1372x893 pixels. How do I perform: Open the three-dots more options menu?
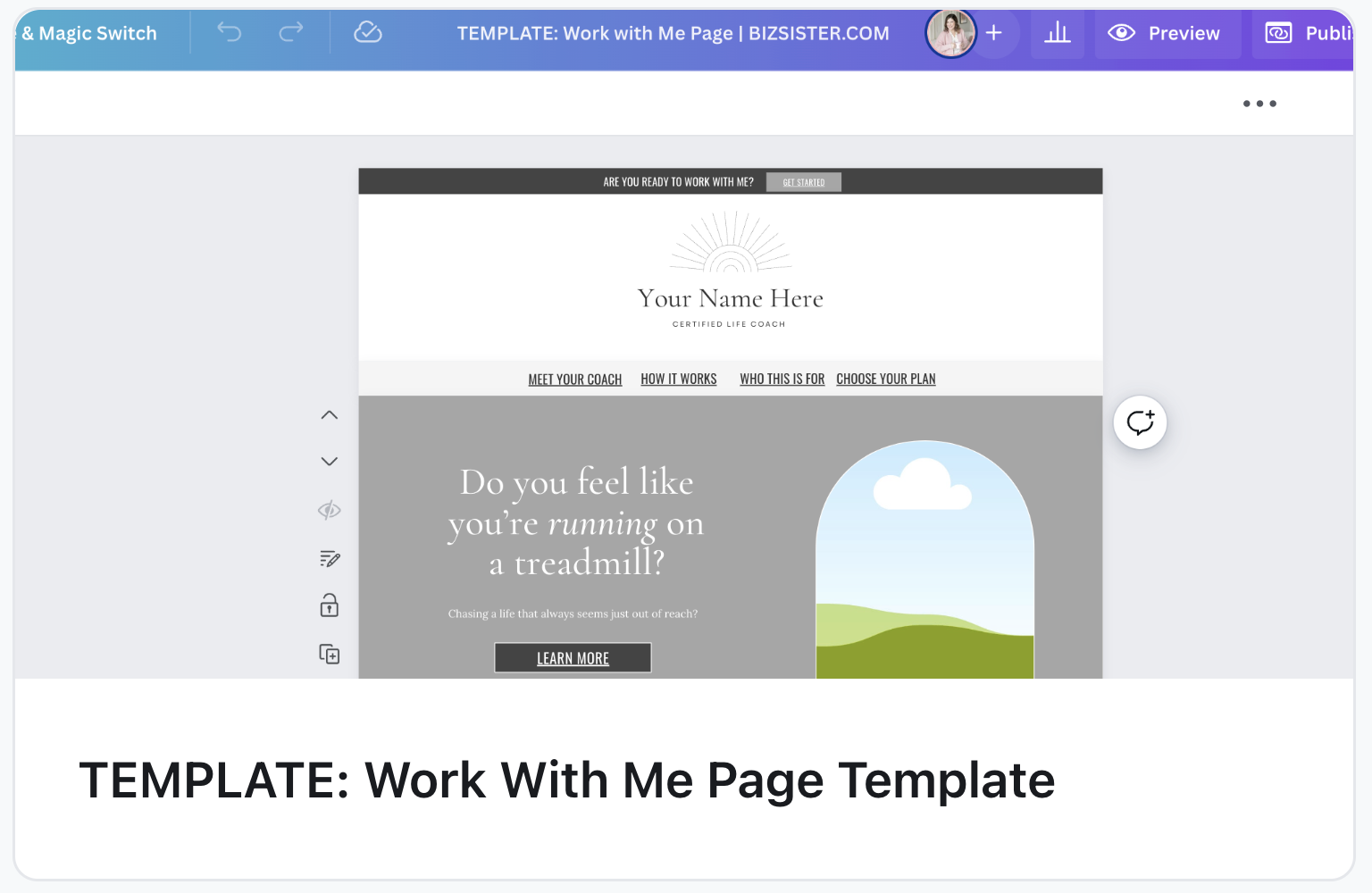tap(1259, 104)
